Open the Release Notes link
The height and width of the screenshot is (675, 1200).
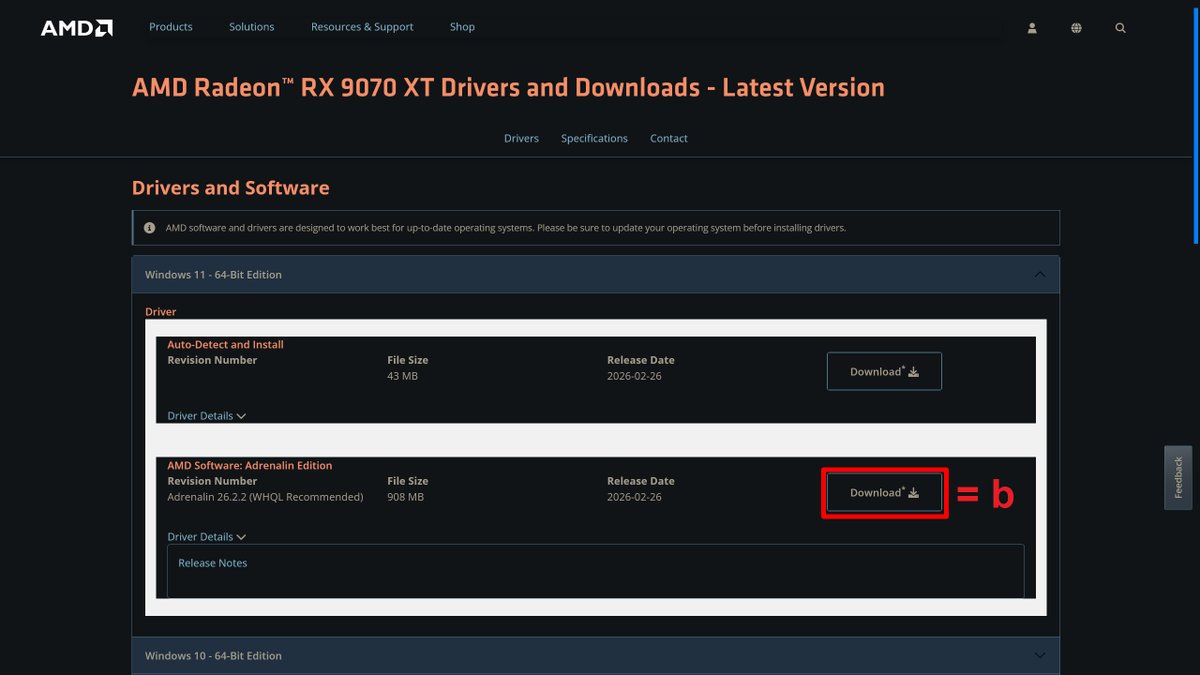pos(212,563)
